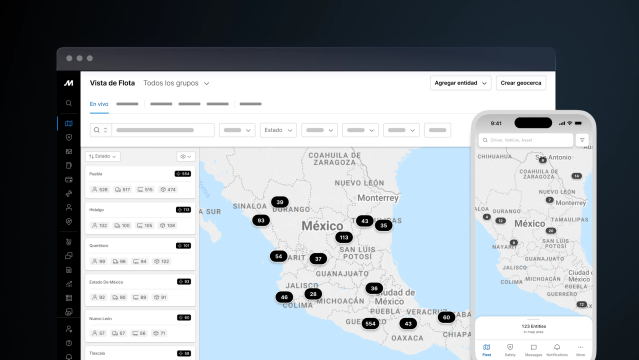Open the single-person drivers icon in sidebar

[69, 208]
